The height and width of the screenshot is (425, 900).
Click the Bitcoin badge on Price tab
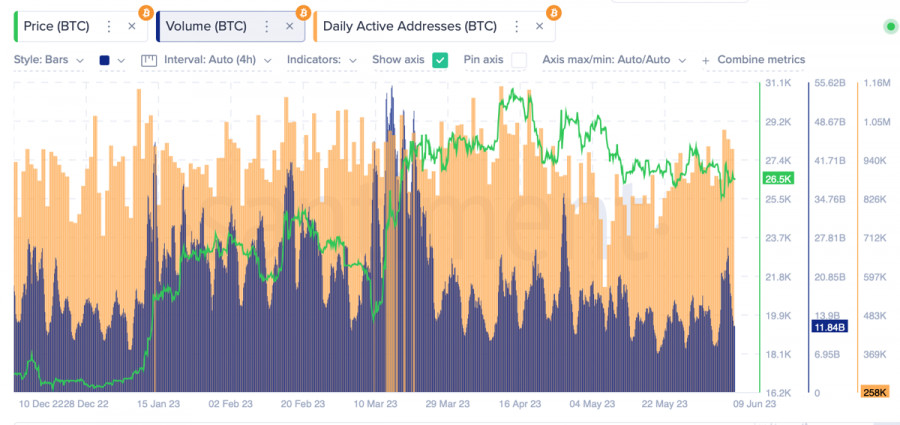point(146,12)
